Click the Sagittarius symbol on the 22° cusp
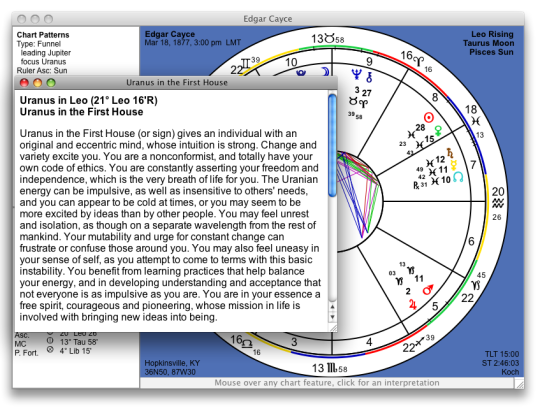Screen dimensions: 540x411 [x=420, y=342]
